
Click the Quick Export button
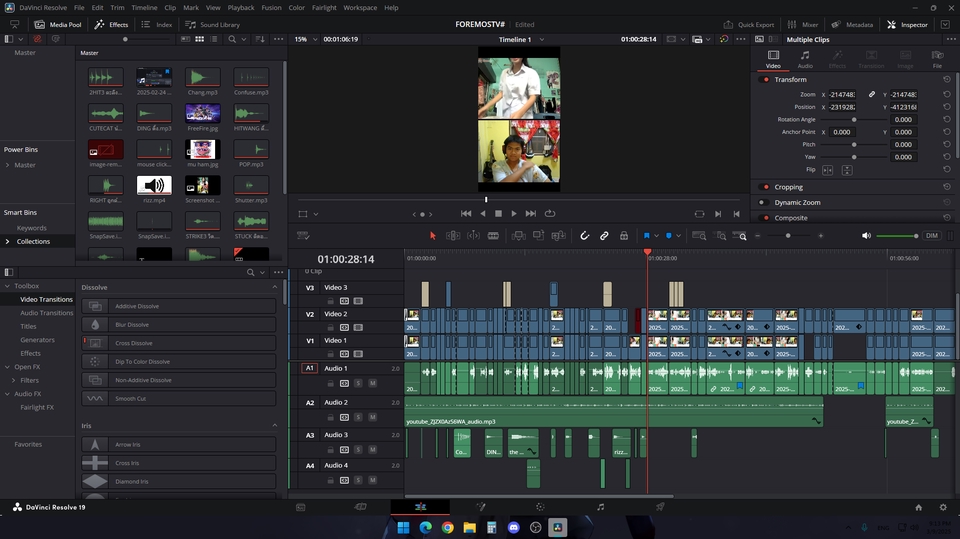click(x=750, y=24)
